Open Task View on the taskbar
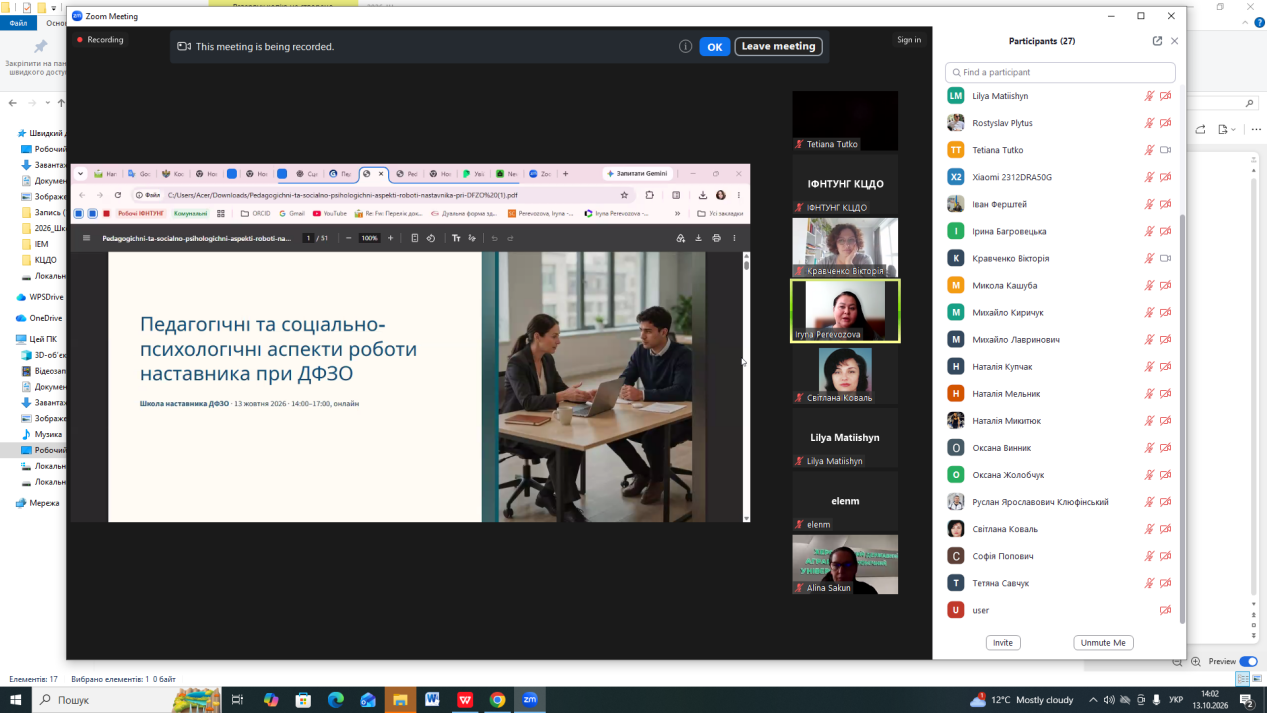The height and width of the screenshot is (713, 1267). pyautogui.click(x=237, y=700)
